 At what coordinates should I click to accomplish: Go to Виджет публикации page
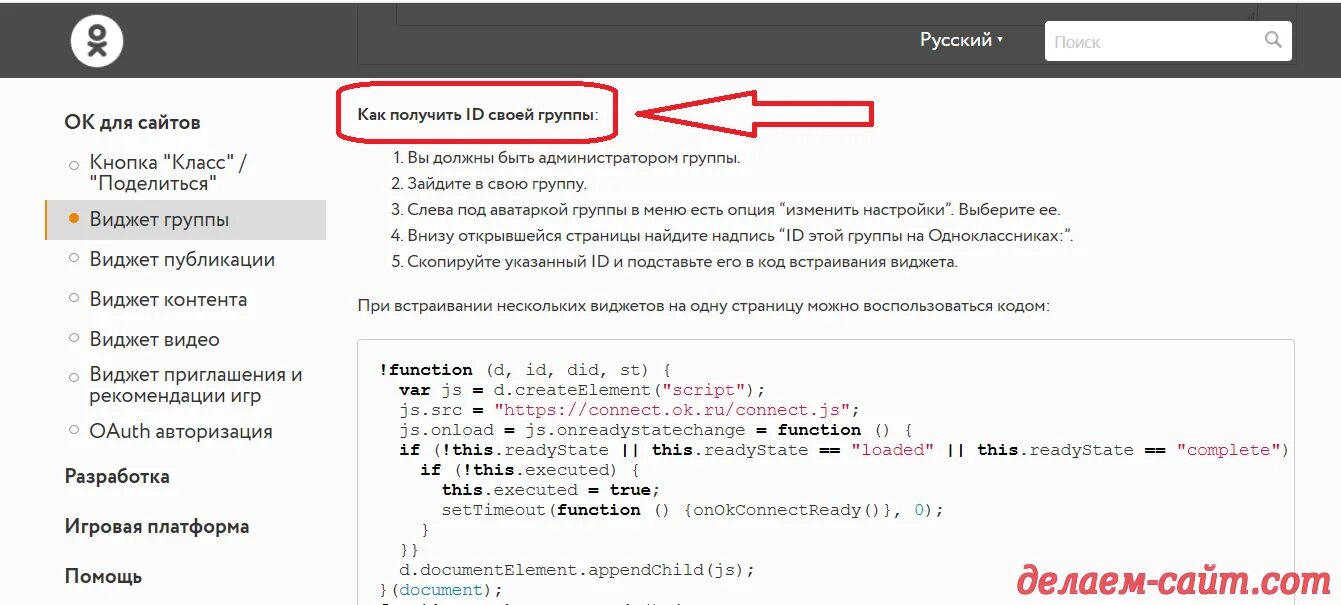click(182, 259)
